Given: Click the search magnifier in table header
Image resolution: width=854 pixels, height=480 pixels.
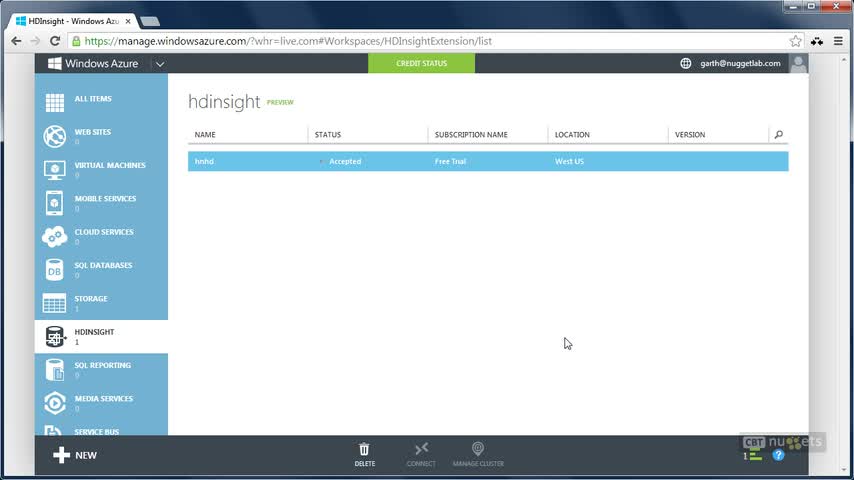Looking at the screenshot, I should click(779, 135).
